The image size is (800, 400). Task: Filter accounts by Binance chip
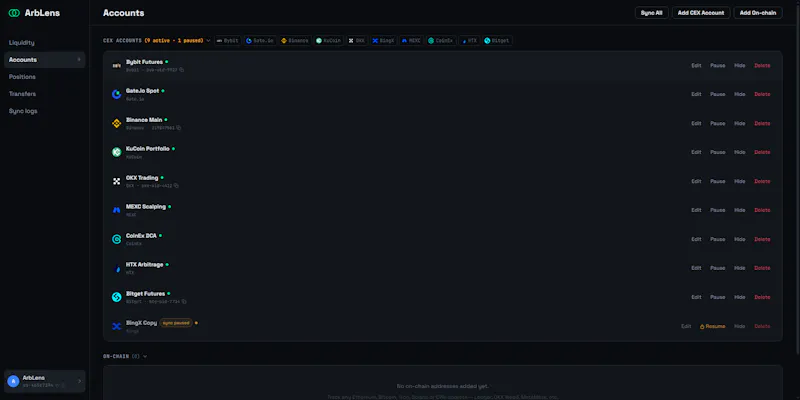click(295, 40)
